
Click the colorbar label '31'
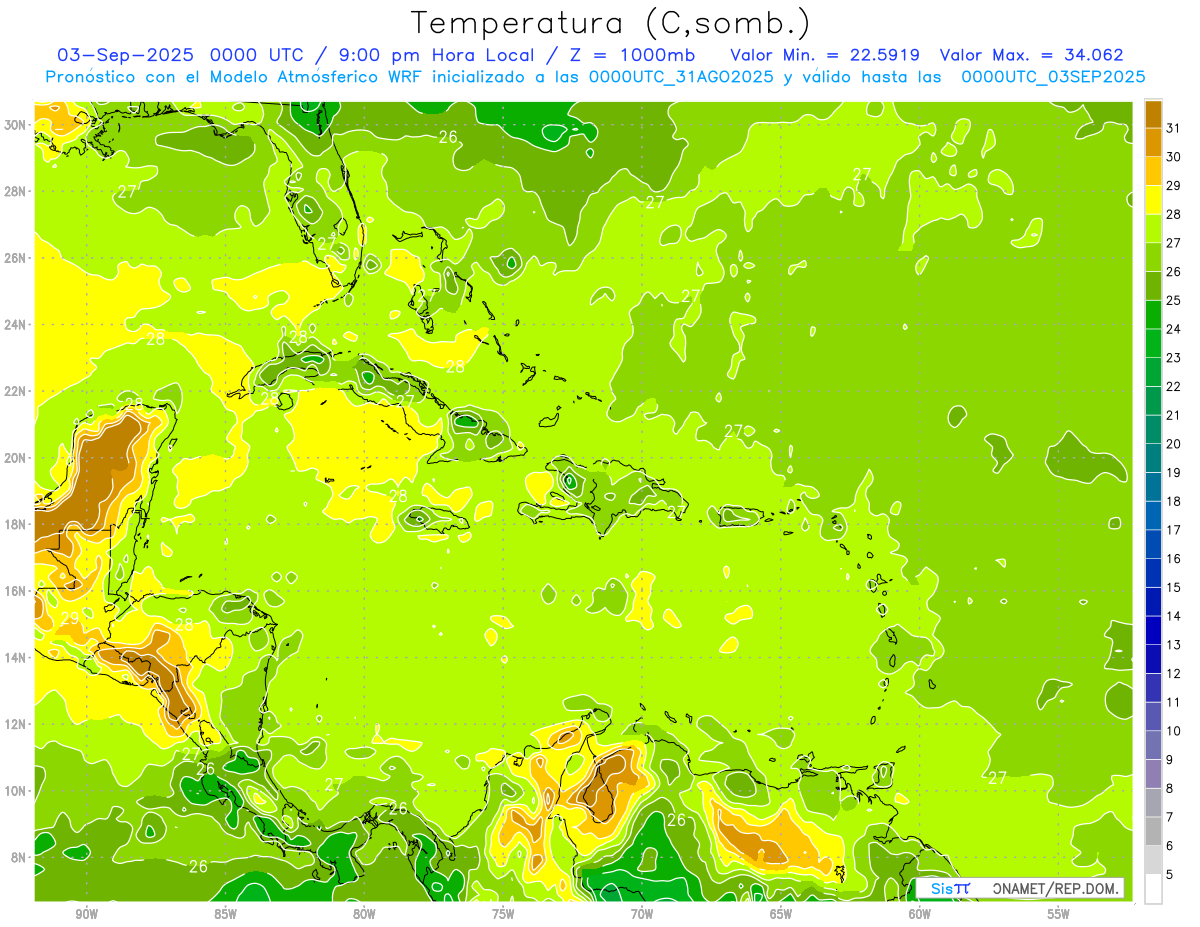click(x=1174, y=128)
